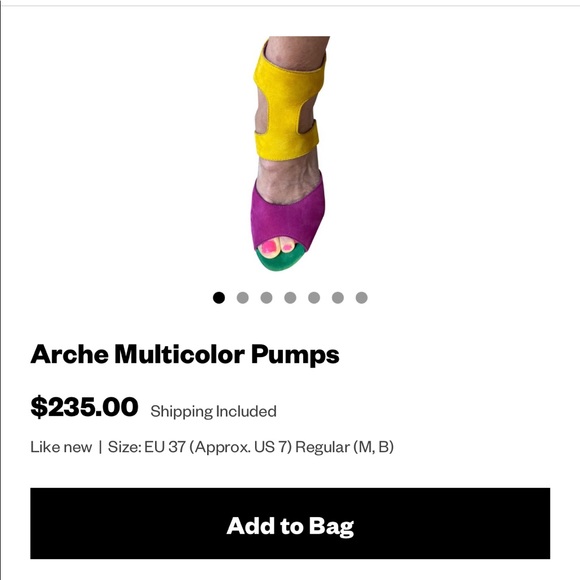Select the Size: EU 37 text

[x=146, y=447]
